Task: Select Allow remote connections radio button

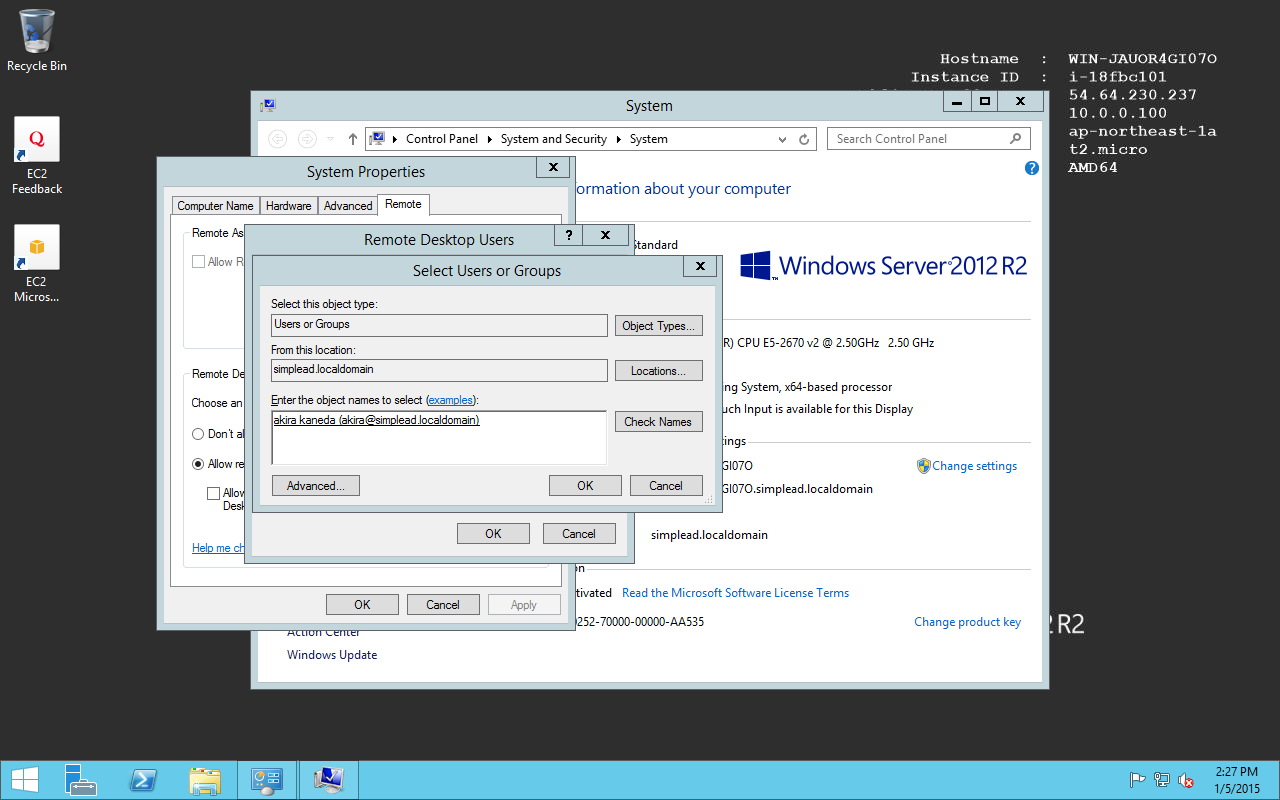Action: pyautogui.click(x=198, y=464)
